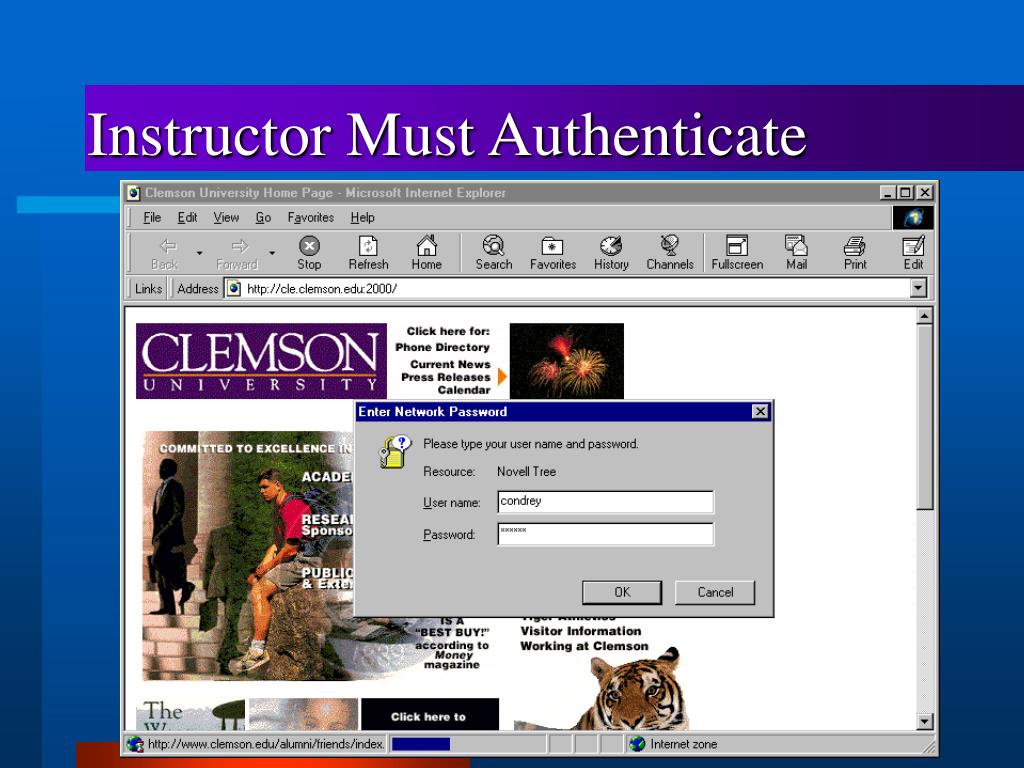Click Cancel in the password dialog
1024x768 pixels.
point(715,592)
